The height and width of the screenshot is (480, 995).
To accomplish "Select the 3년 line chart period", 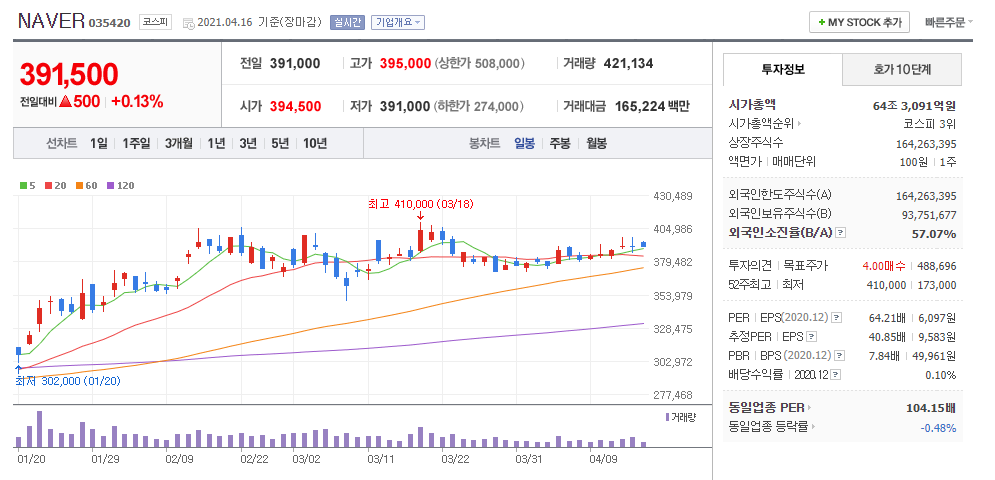I will tap(247, 143).
